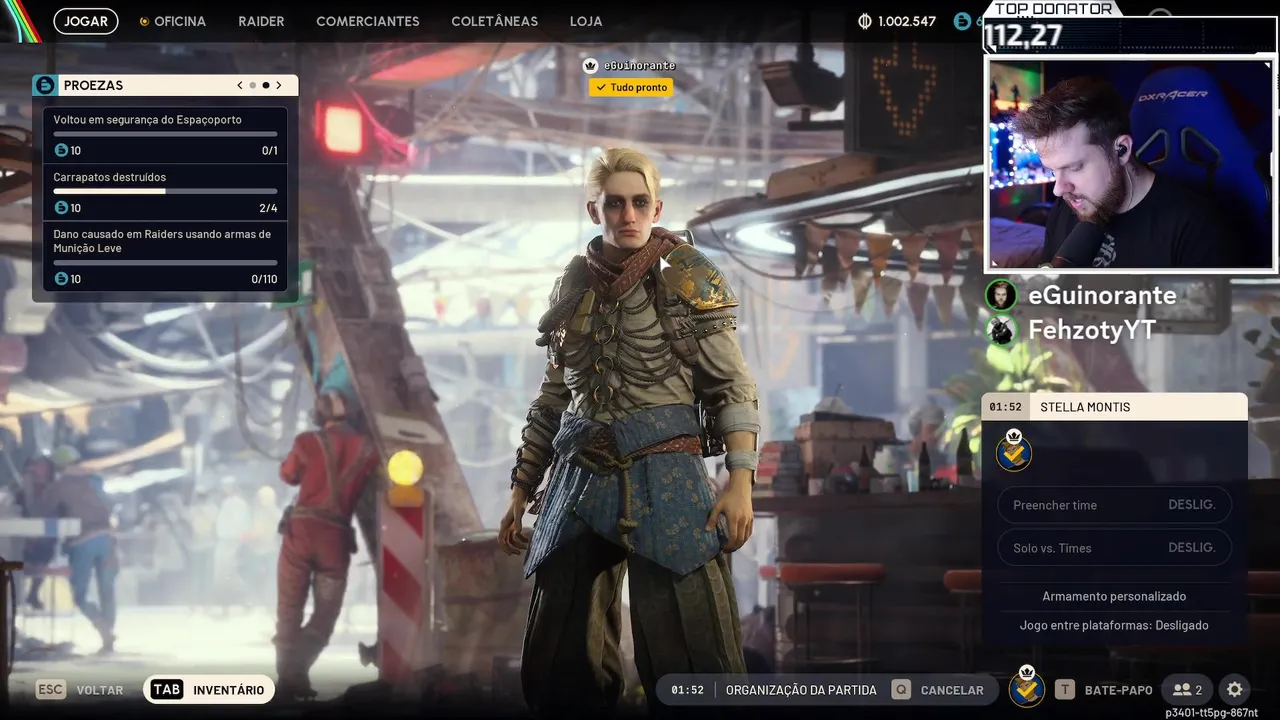The image size is (1280, 720).
Task: Click the STELLA MONTIS map header
Action: click(x=1114, y=407)
